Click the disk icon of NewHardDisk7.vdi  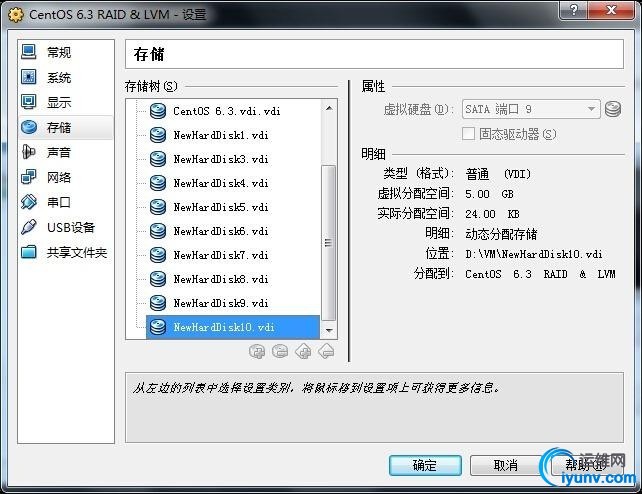(158, 255)
